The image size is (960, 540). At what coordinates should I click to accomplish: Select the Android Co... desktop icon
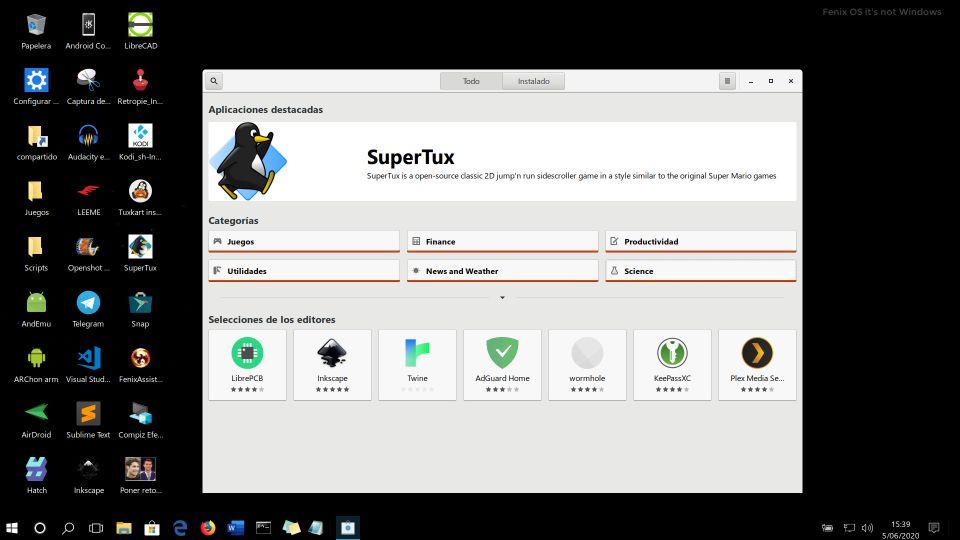coord(88,32)
